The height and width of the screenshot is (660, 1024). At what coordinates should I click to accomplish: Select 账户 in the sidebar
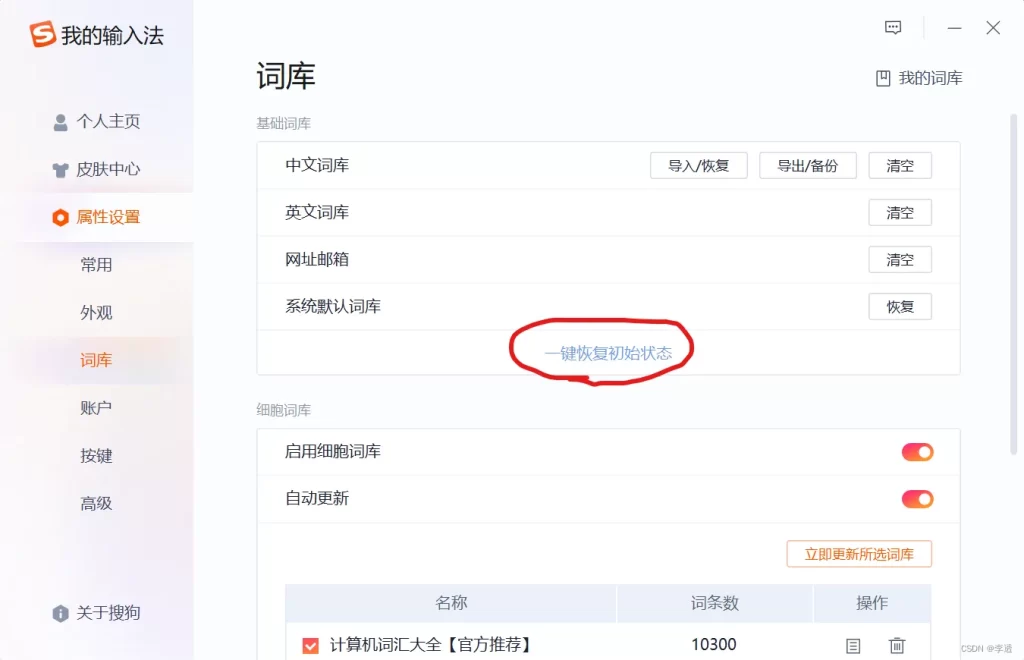tap(96, 407)
